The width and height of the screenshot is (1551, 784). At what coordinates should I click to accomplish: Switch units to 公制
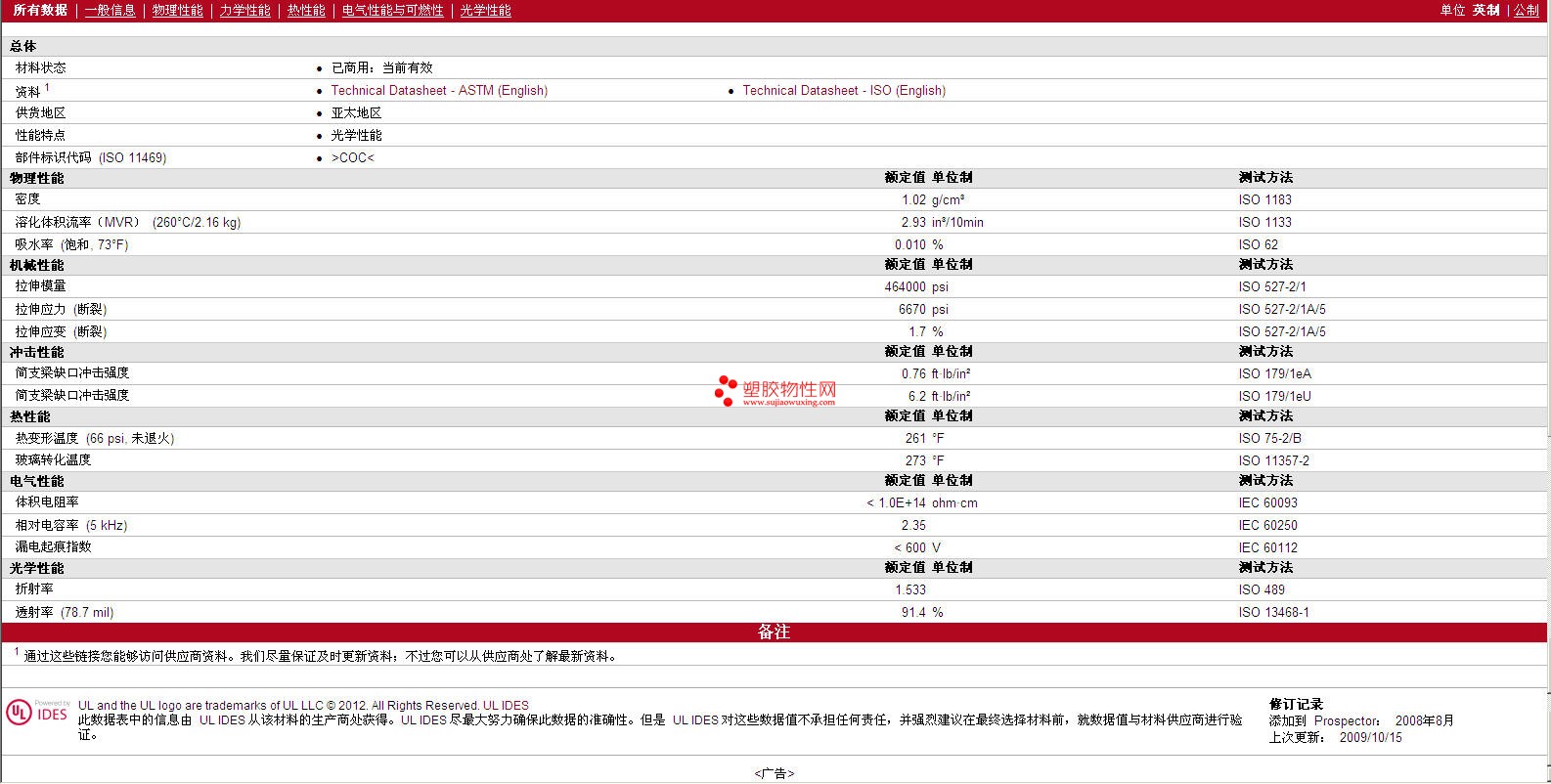click(1527, 10)
